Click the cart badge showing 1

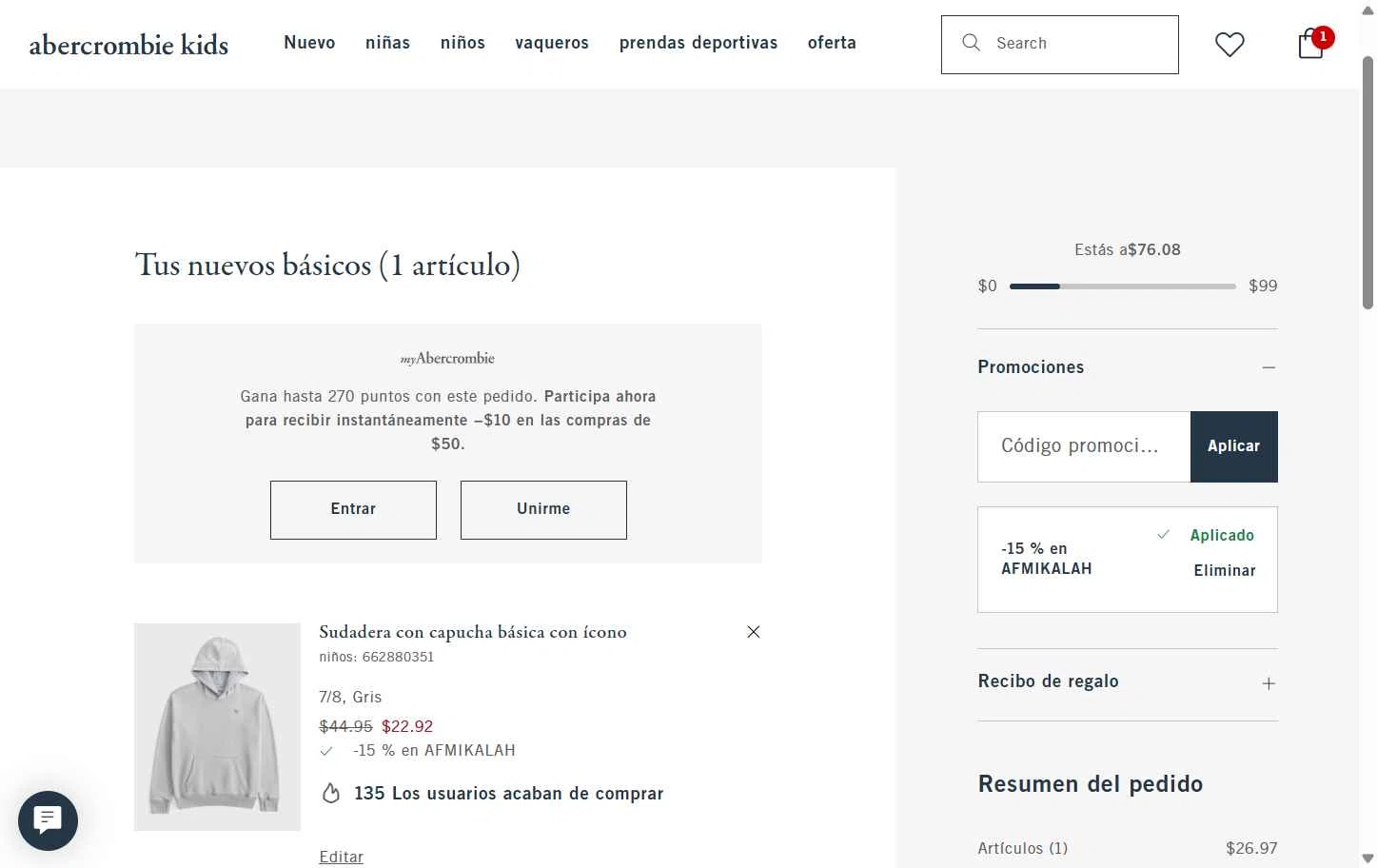pos(1323,36)
